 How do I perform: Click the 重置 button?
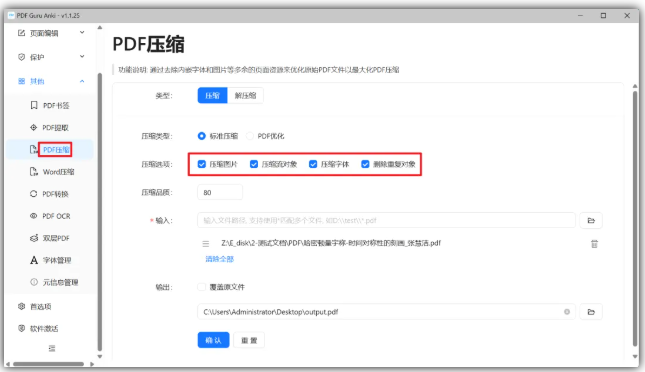(249, 340)
